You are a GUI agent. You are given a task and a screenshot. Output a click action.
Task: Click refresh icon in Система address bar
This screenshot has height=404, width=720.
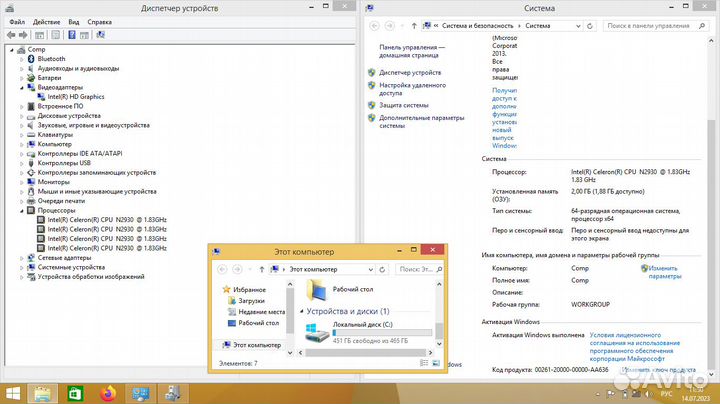coord(590,26)
